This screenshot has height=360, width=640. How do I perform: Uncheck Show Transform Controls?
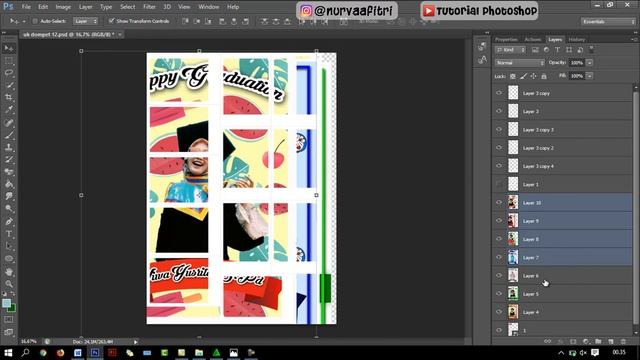pos(111,20)
